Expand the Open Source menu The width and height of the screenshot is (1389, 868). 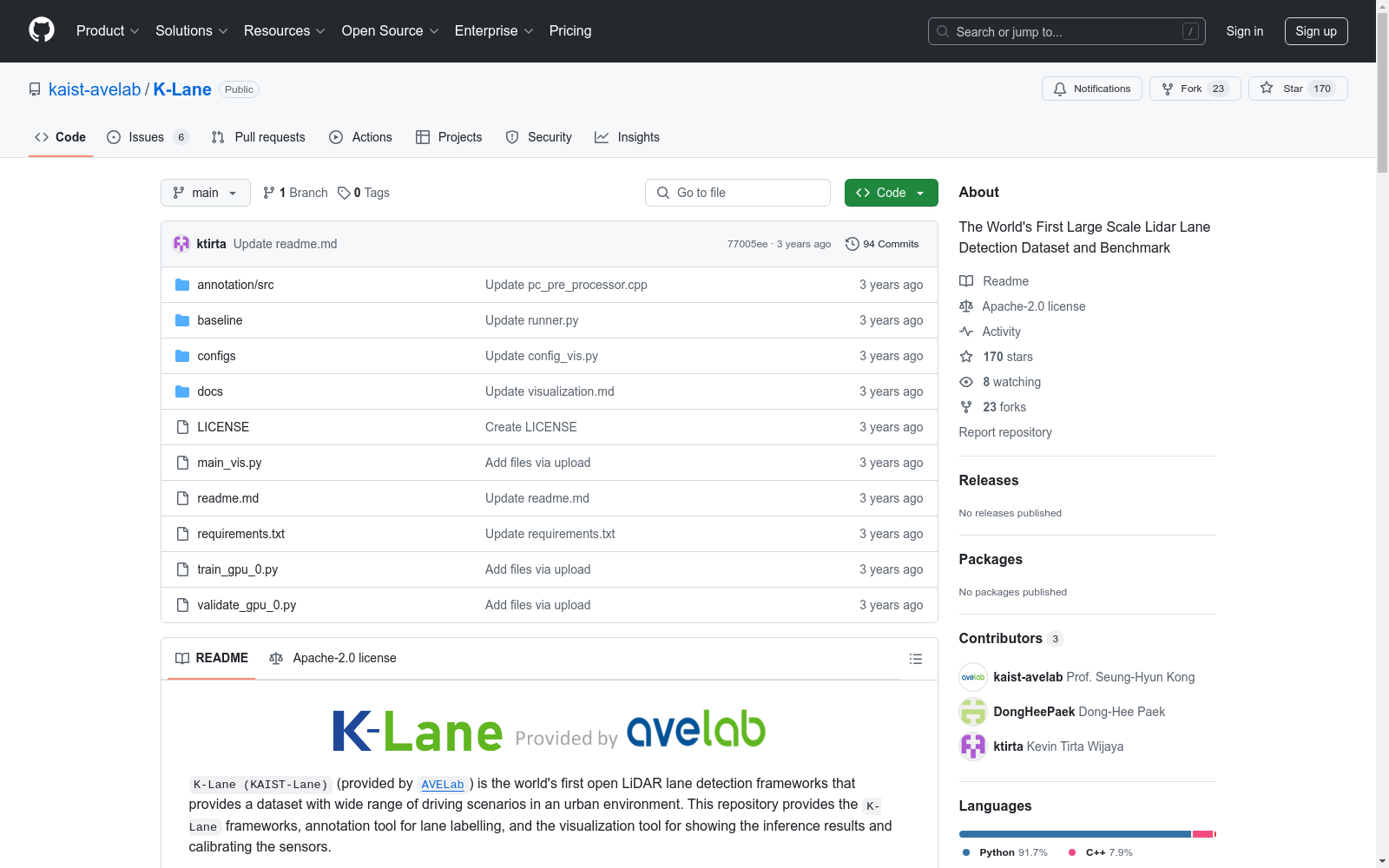tap(391, 30)
